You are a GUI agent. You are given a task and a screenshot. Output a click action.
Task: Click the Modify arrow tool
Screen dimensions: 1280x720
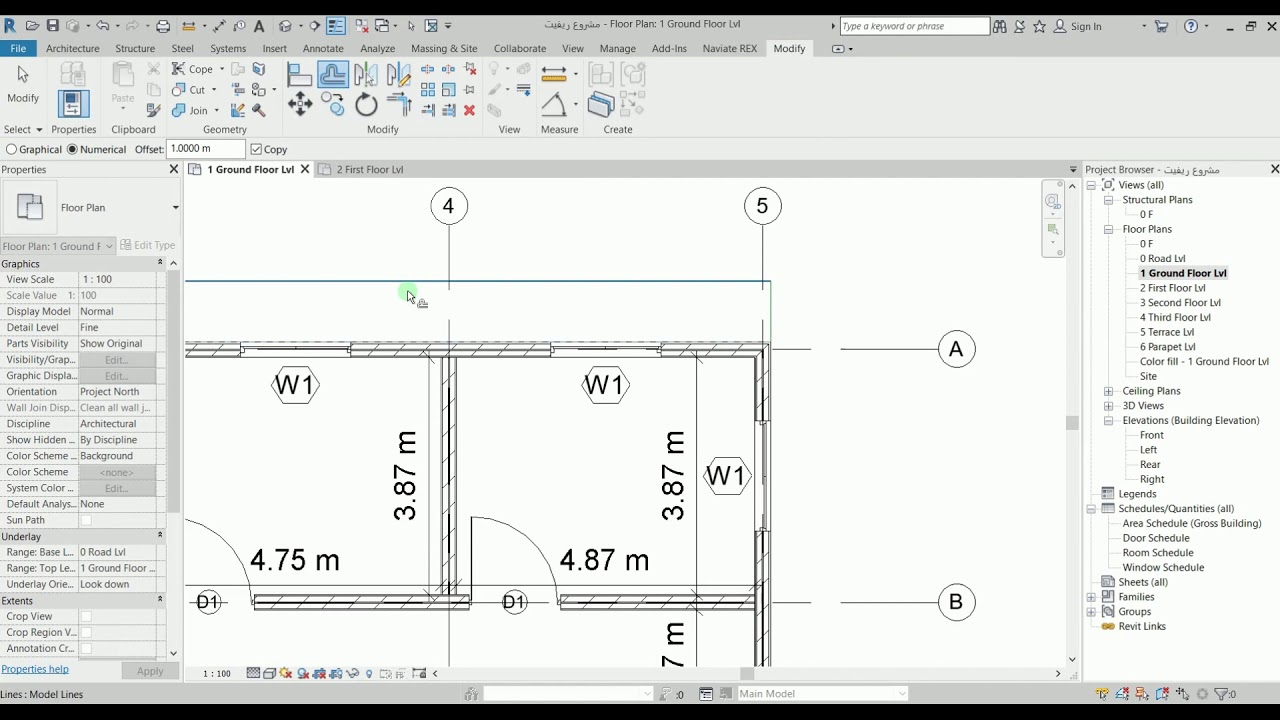pyautogui.click(x=23, y=83)
